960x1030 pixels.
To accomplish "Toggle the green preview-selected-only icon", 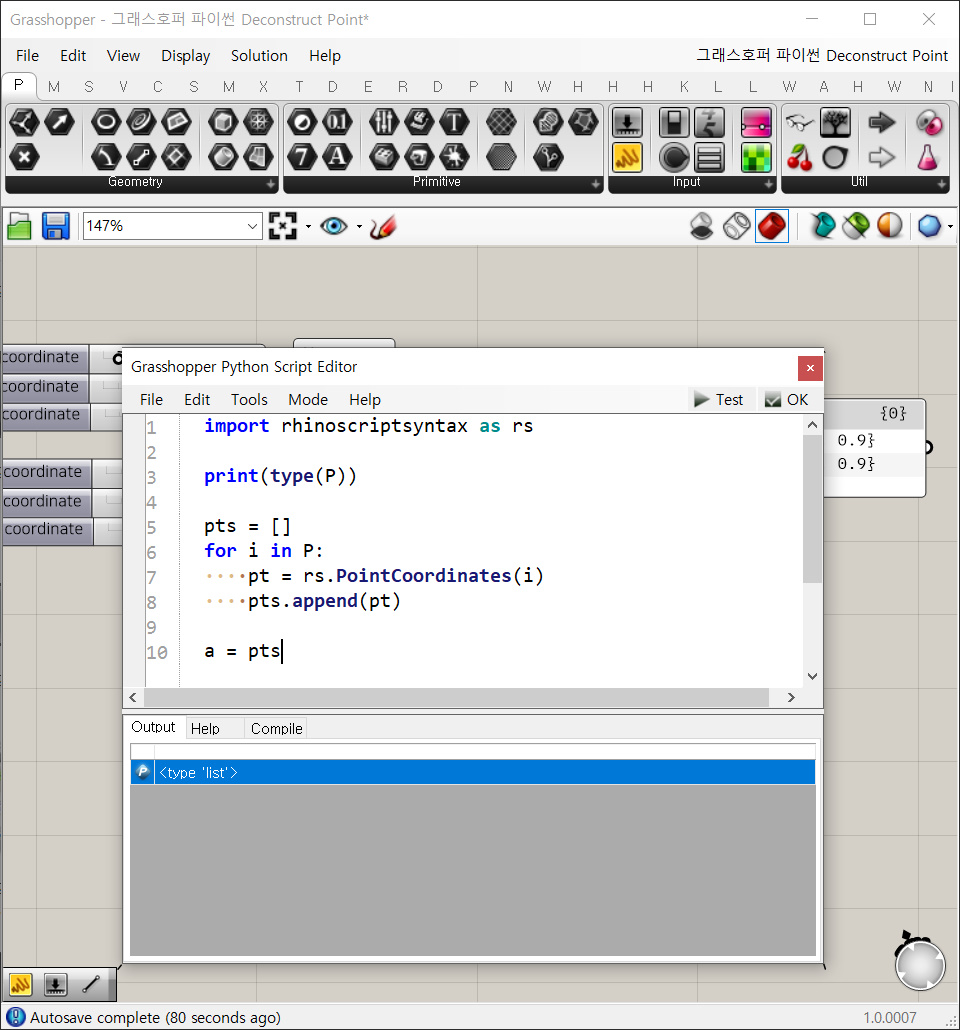I will (x=856, y=227).
